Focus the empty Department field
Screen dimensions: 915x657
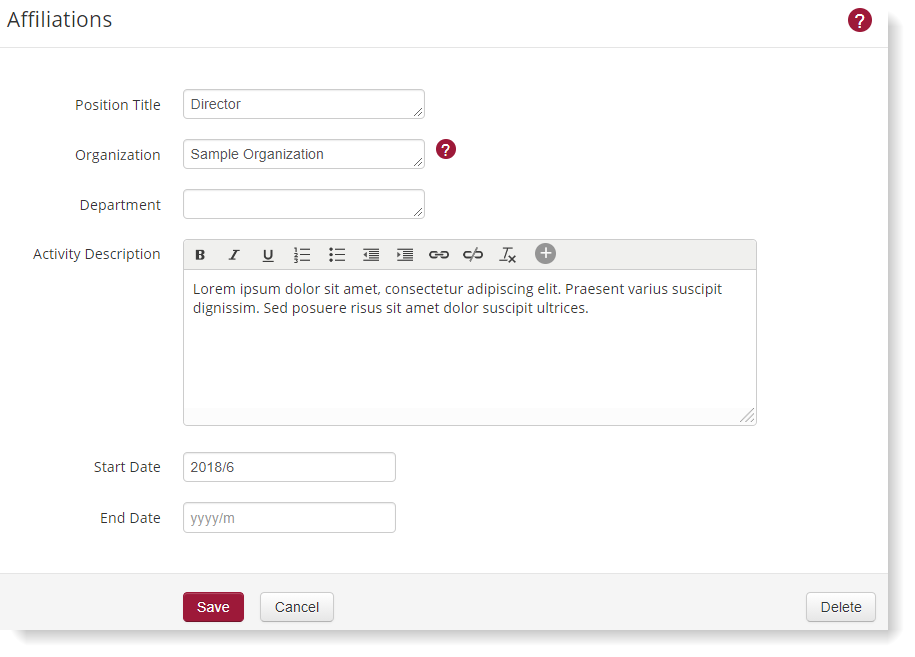[303, 204]
